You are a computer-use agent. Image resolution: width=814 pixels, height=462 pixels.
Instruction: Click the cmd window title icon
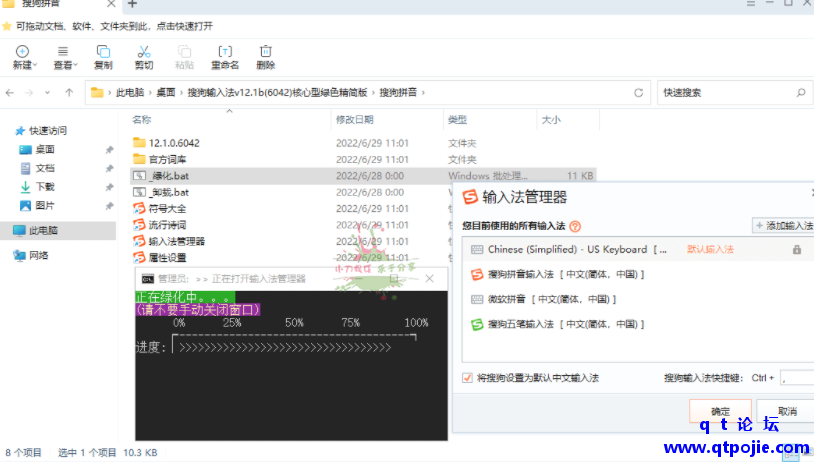point(148,279)
